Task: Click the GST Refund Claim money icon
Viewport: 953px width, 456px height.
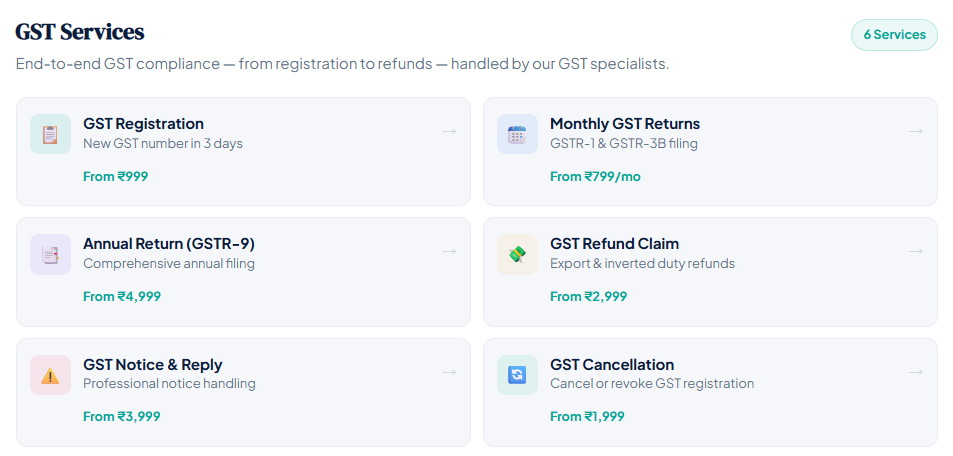Action: pyautogui.click(x=517, y=254)
